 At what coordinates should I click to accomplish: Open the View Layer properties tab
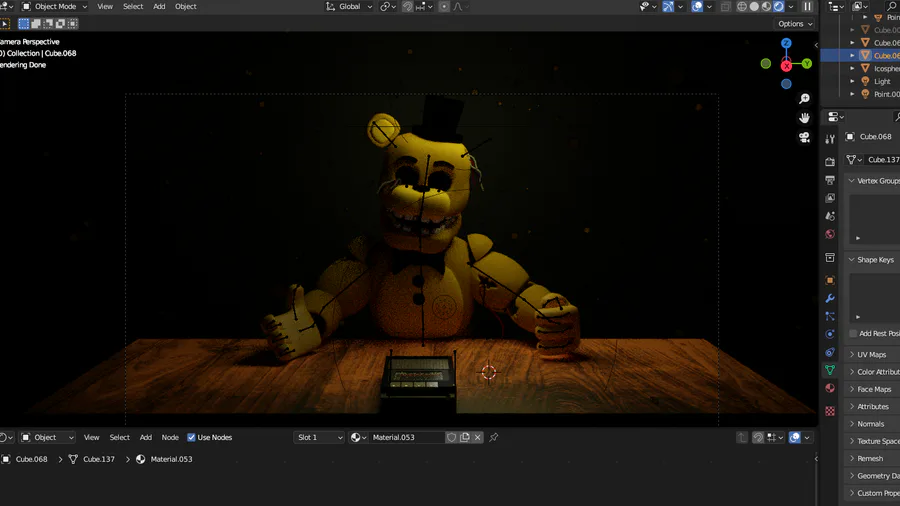pos(830,198)
